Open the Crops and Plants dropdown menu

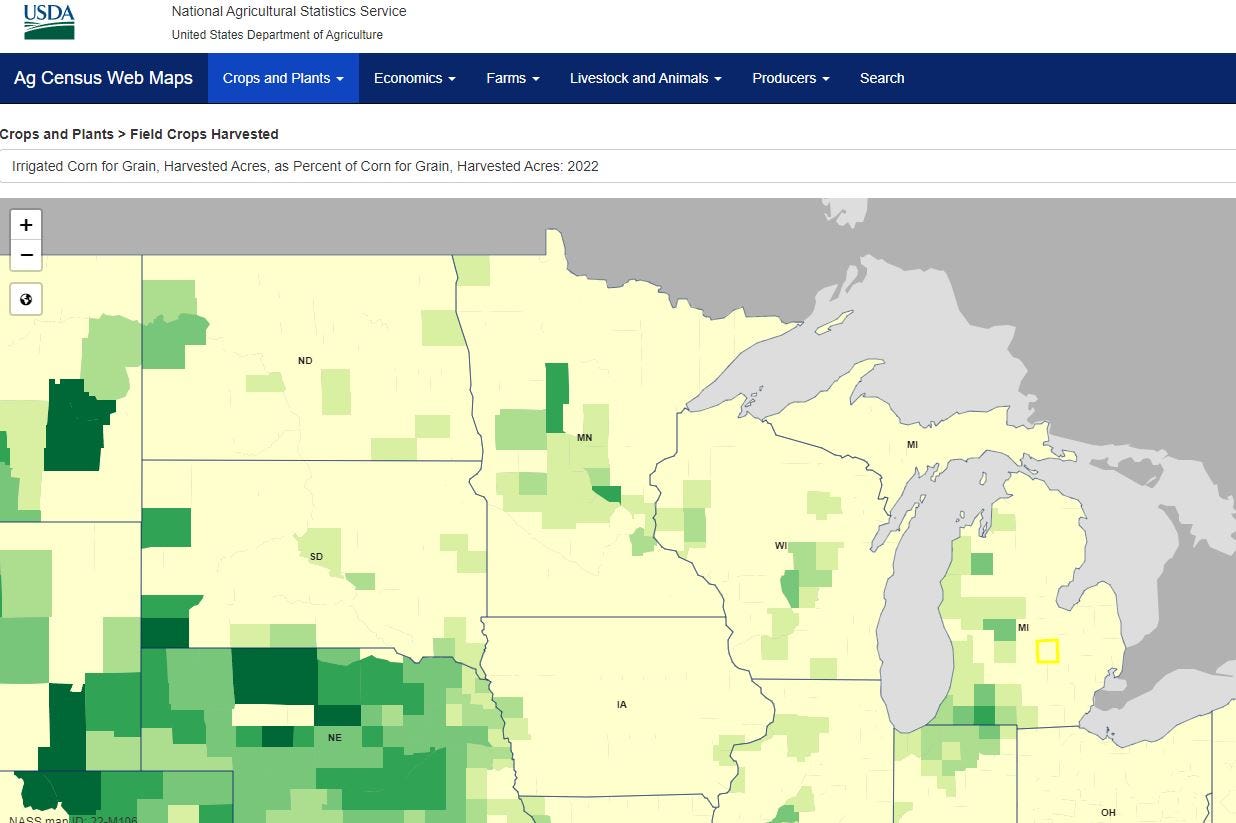coord(283,78)
